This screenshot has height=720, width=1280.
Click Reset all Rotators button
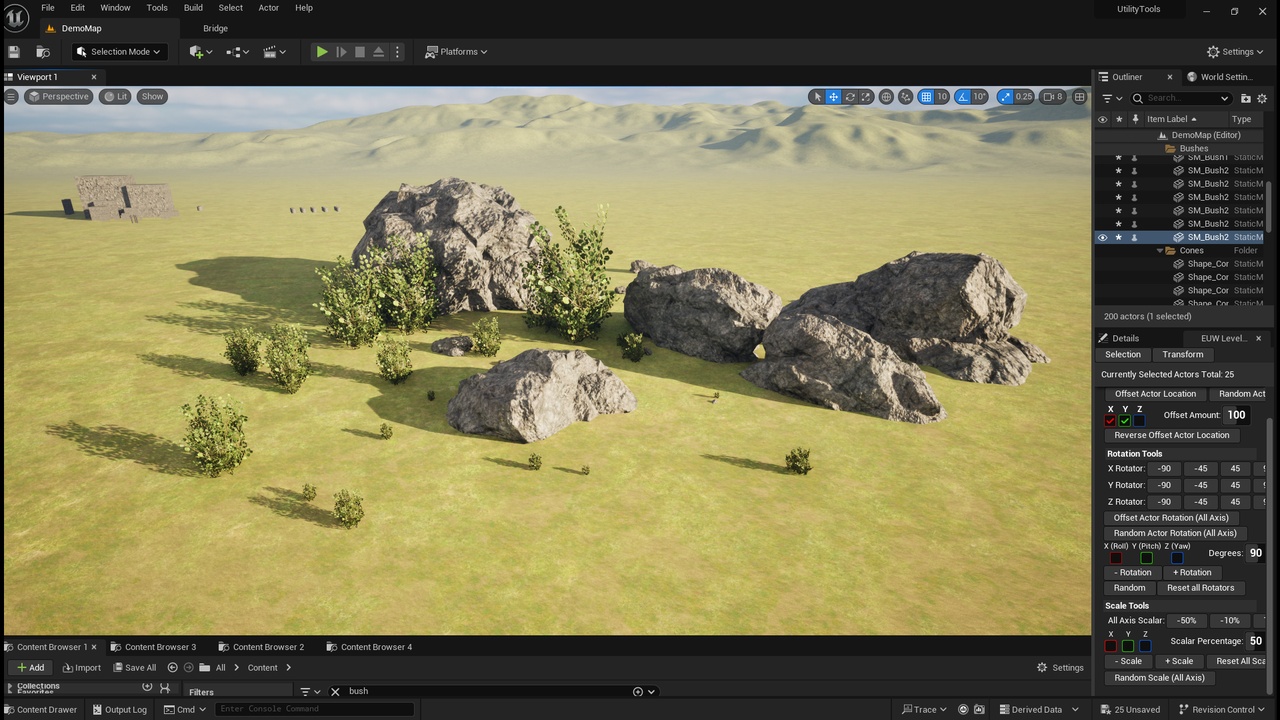pos(1200,588)
